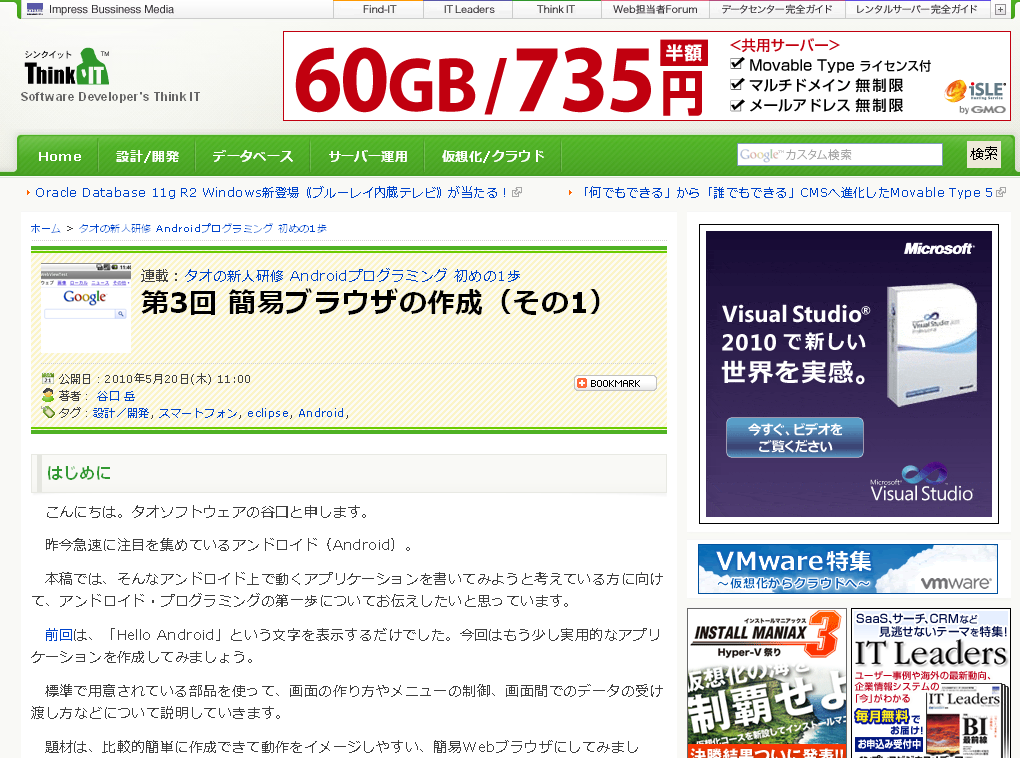Go to Home in the green navigation
This screenshot has width=1020, height=758.
click(60, 156)
